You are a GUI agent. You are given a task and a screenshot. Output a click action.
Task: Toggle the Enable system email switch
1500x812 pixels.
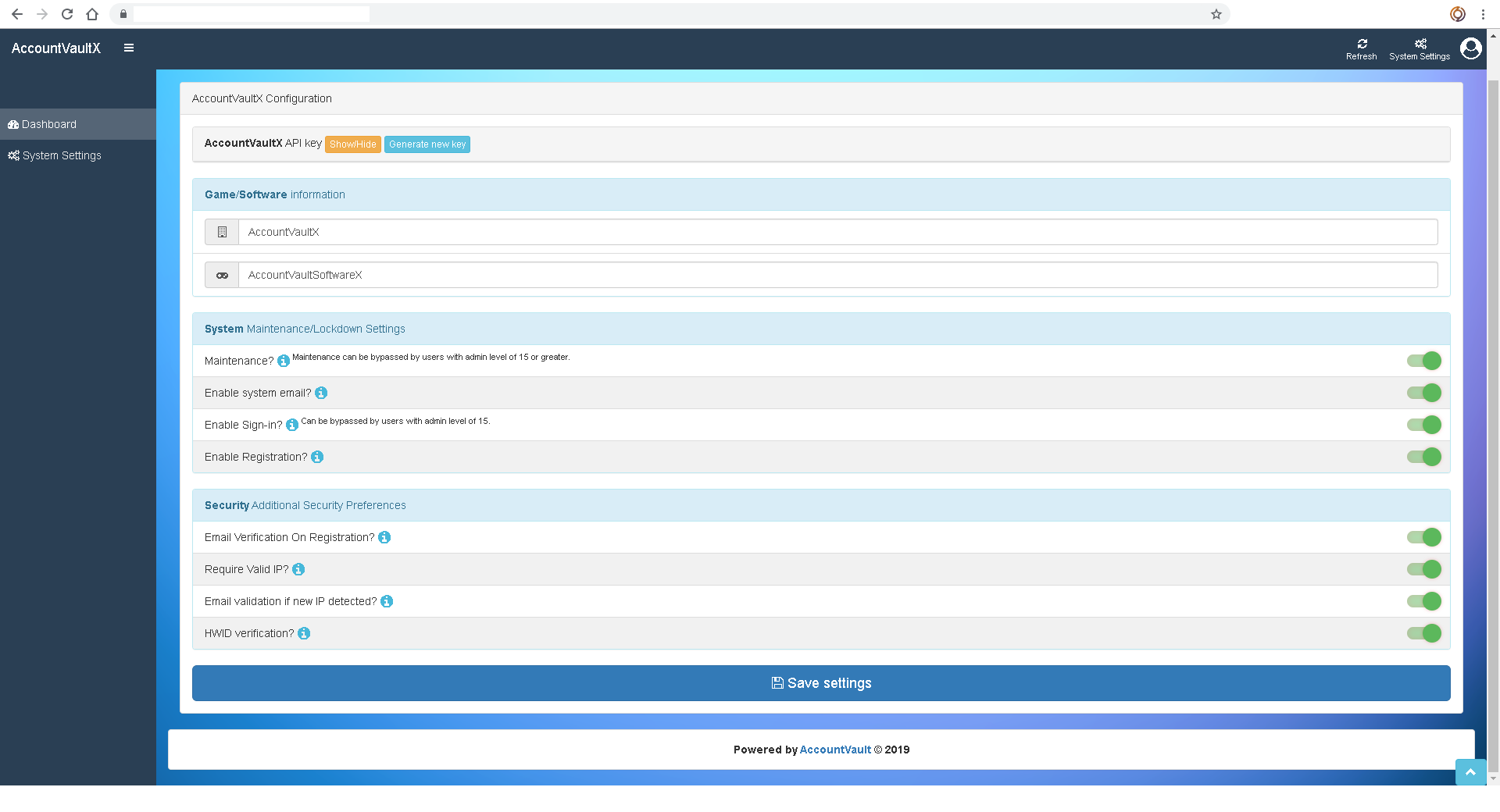pos(1424,393)
